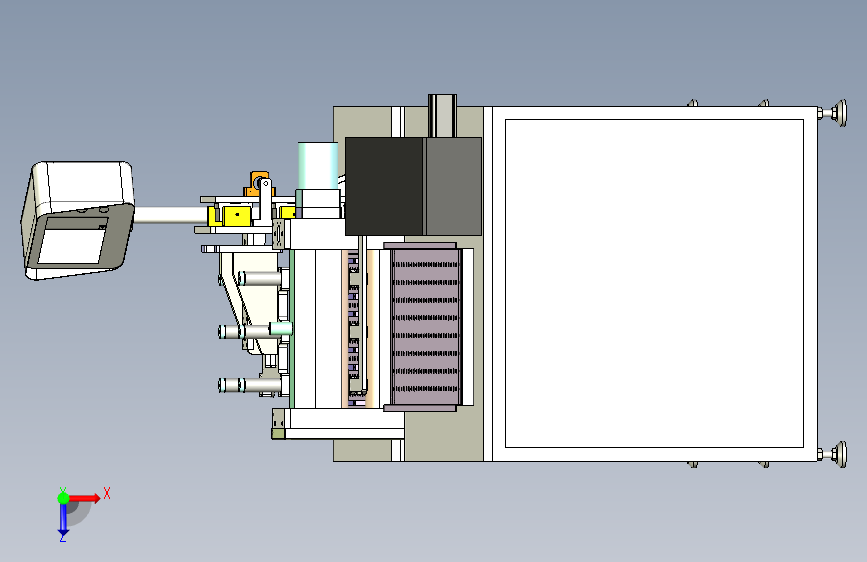Click the red X axis of the triad

coord(84,498)
